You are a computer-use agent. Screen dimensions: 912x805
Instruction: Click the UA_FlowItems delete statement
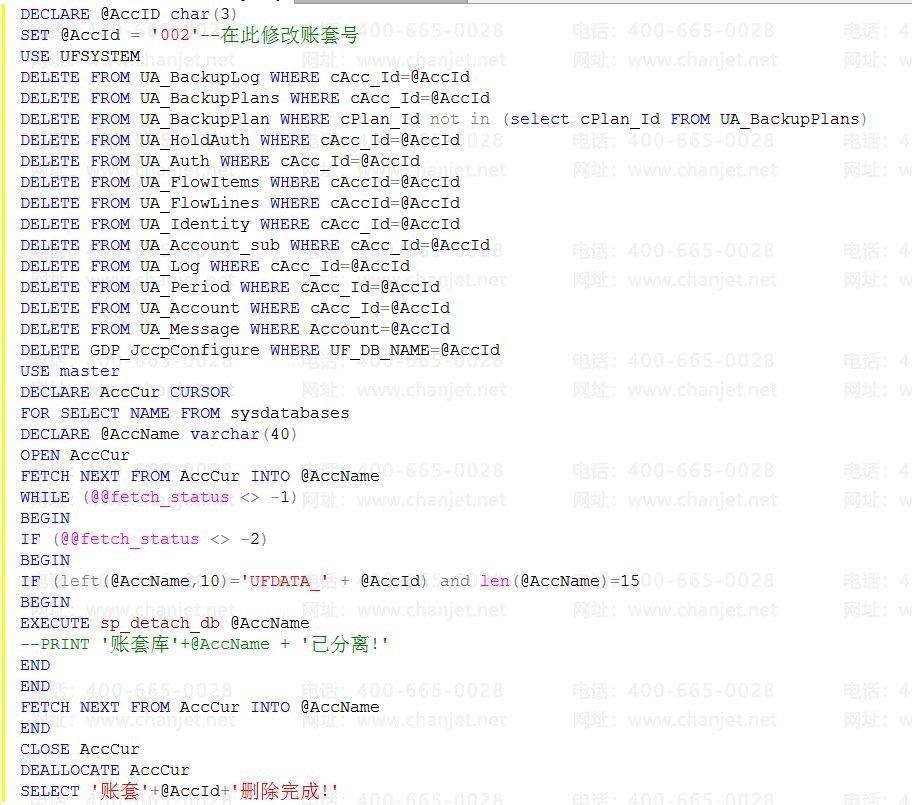[x=240, y=181]
